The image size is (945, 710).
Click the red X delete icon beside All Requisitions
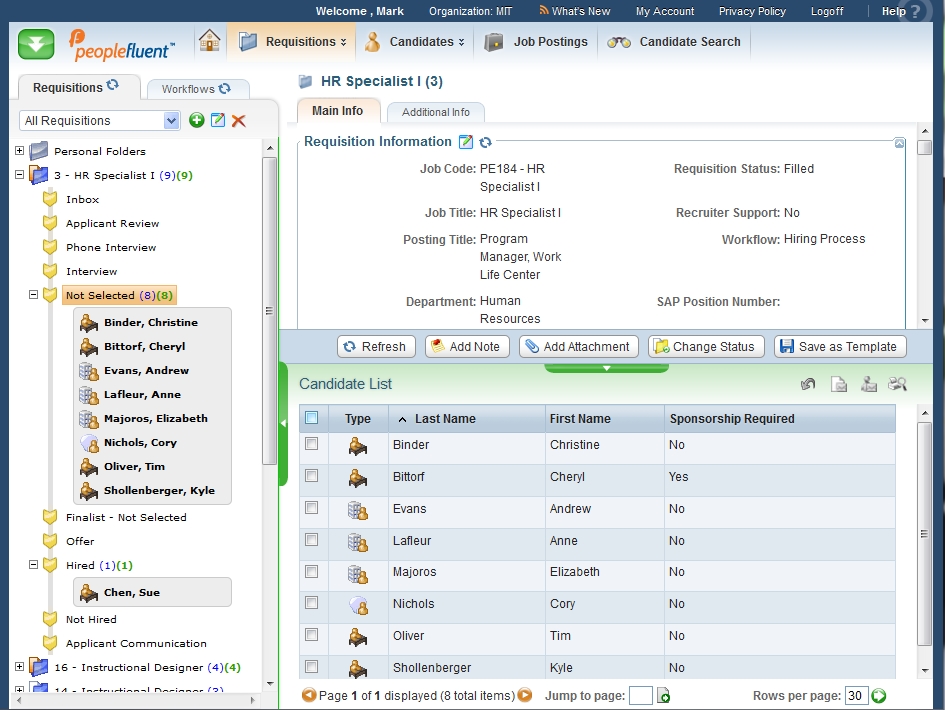(x=239, y=120)
